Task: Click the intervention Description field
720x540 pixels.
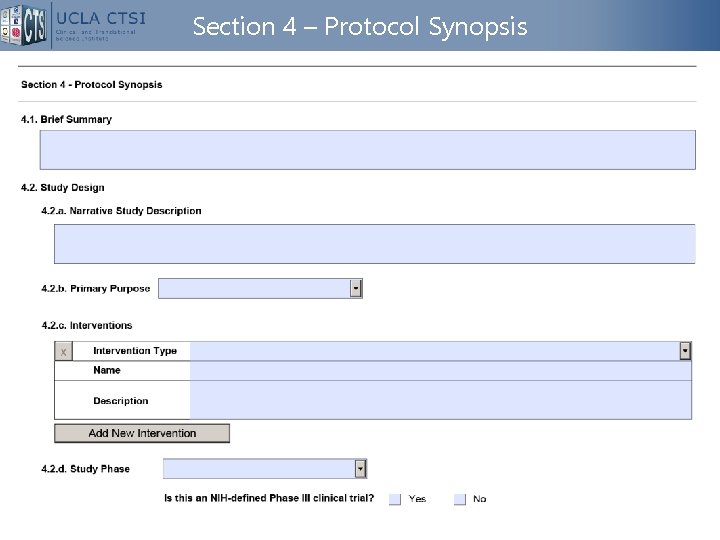Action: point(440,400)
